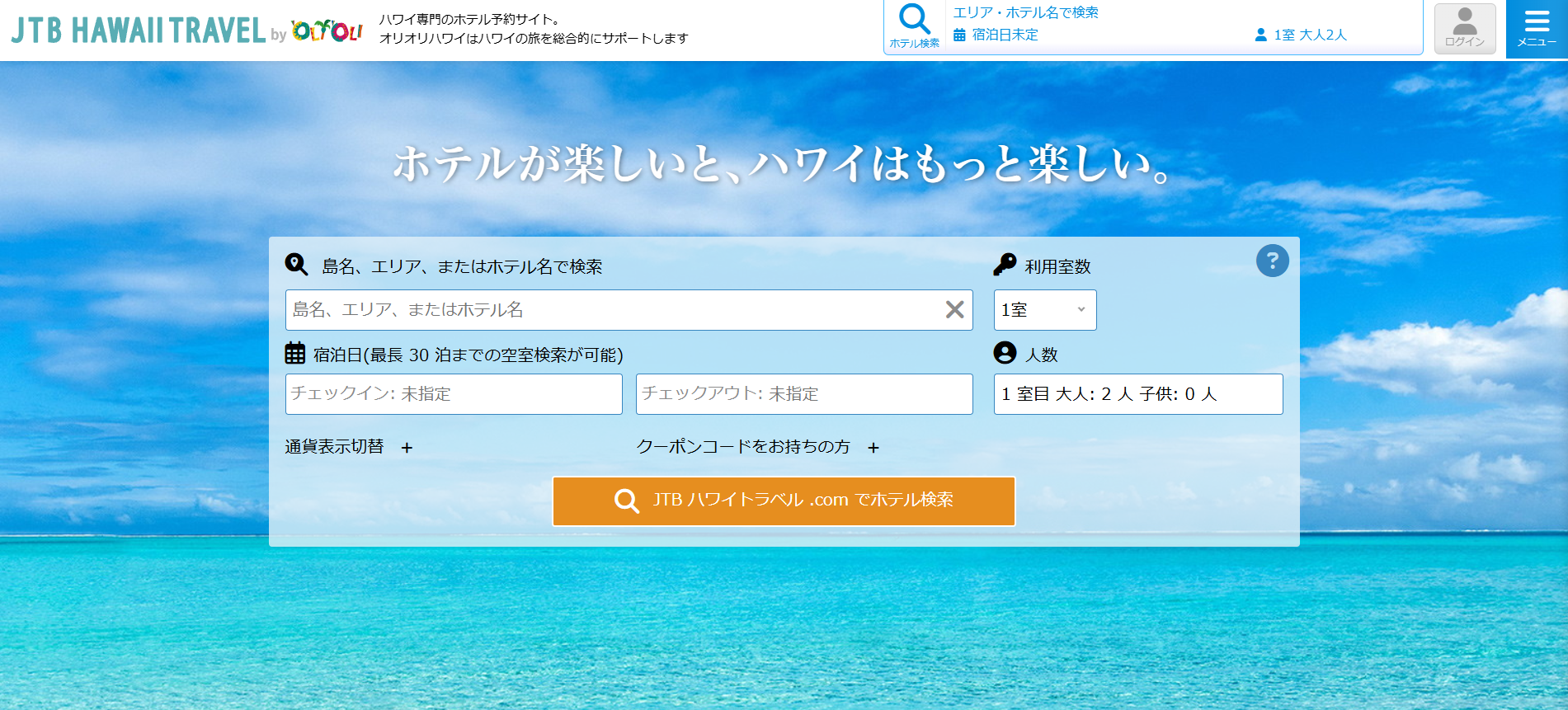Click the calendar icon beside stay dates label

(295, 354)
